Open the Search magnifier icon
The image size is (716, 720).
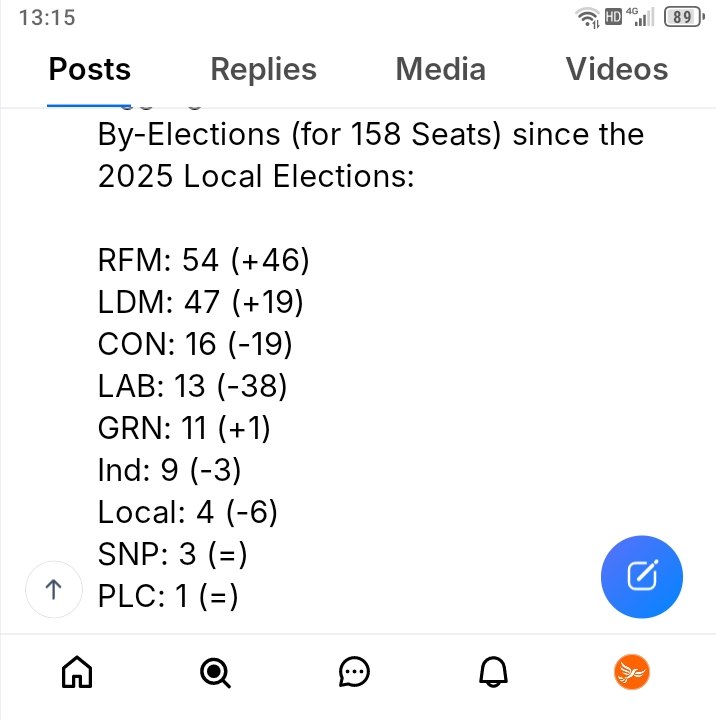coord(214,673)
